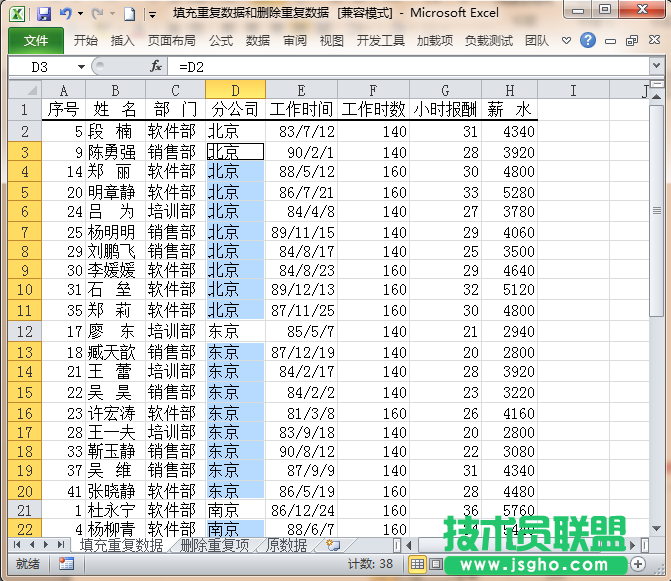671x581 pixels.
Task: Switch to 删除重复项 worksheet tab
Action: click(214, 545)
